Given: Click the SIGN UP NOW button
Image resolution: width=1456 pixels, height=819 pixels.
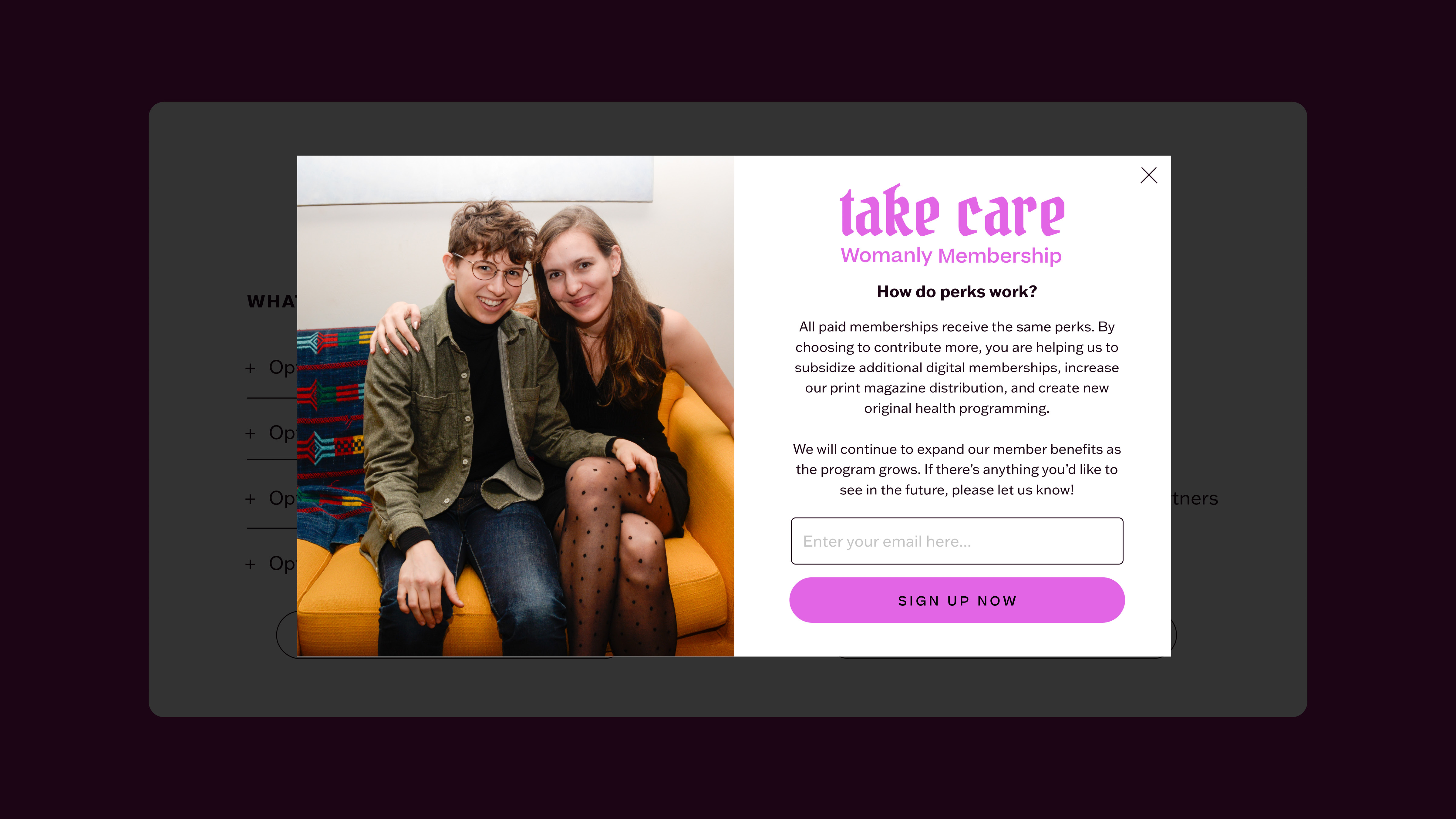Looking at the screenshot, I should pos(957,600).
